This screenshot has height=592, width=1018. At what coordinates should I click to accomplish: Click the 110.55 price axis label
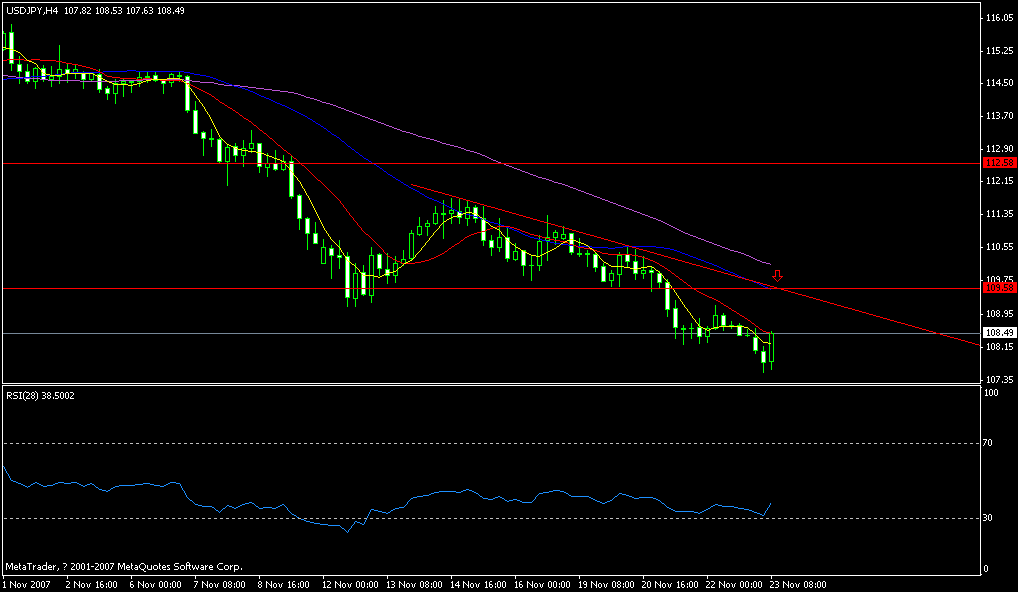click(999, 247)
